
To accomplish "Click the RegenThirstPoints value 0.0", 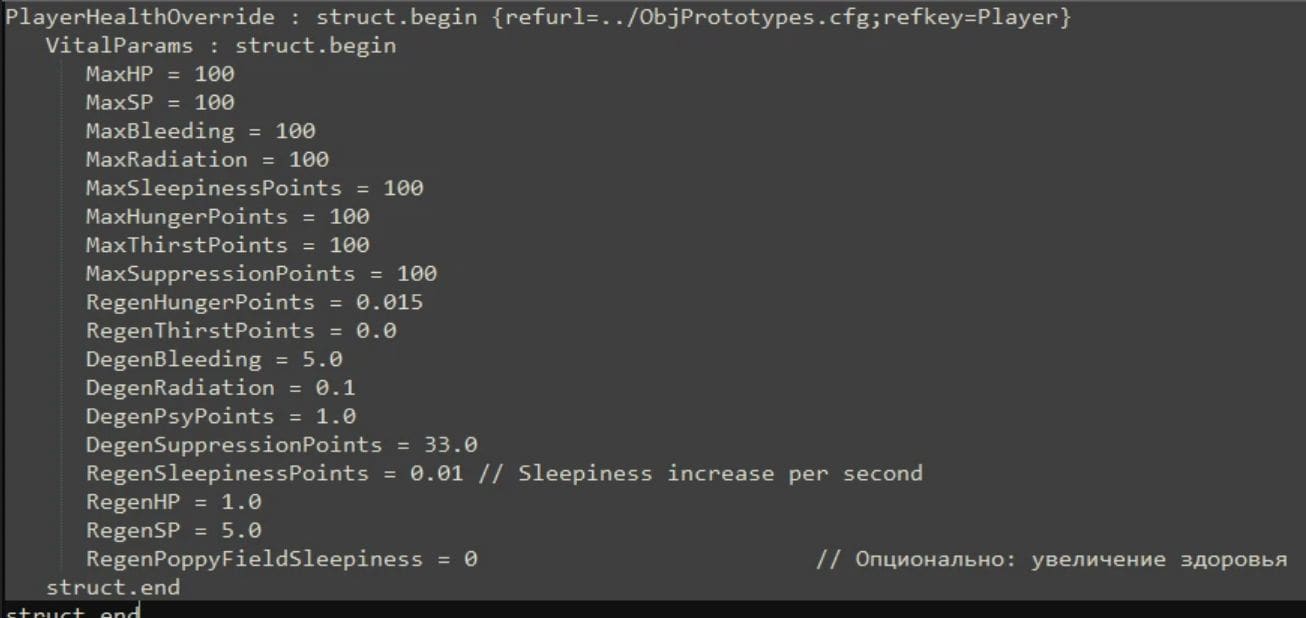I will (x=376, y=330).
